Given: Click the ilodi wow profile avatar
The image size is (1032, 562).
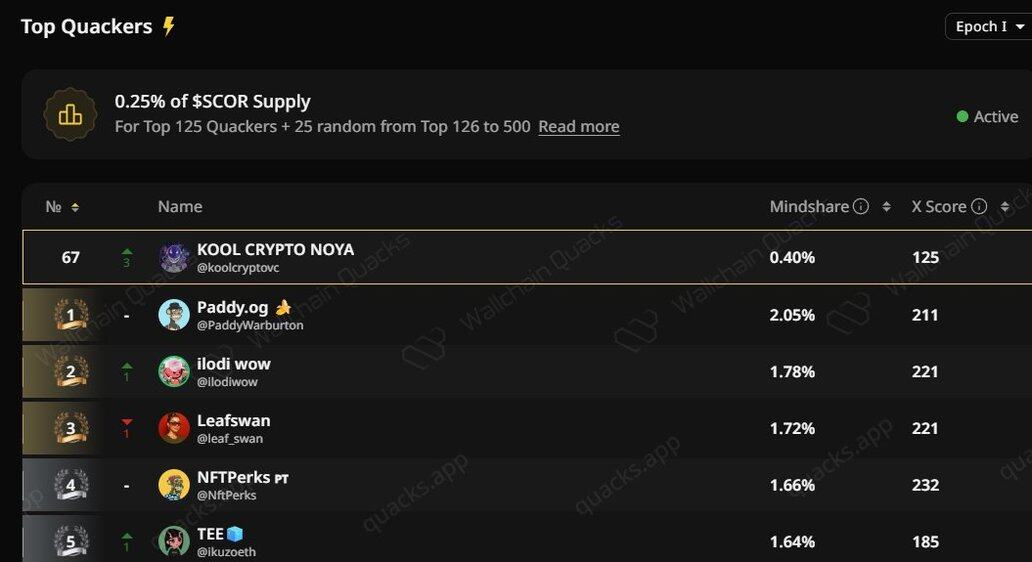Looking at the screenshot, I should coord(174,372).
